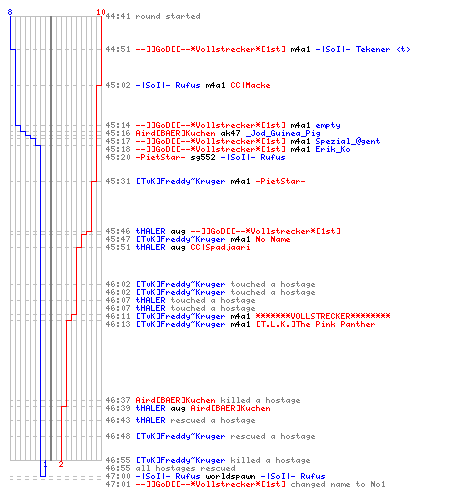Click the 47:01 'changed name to No1' entry
This screenshot has width=450, height=500.
pos(245,484)
